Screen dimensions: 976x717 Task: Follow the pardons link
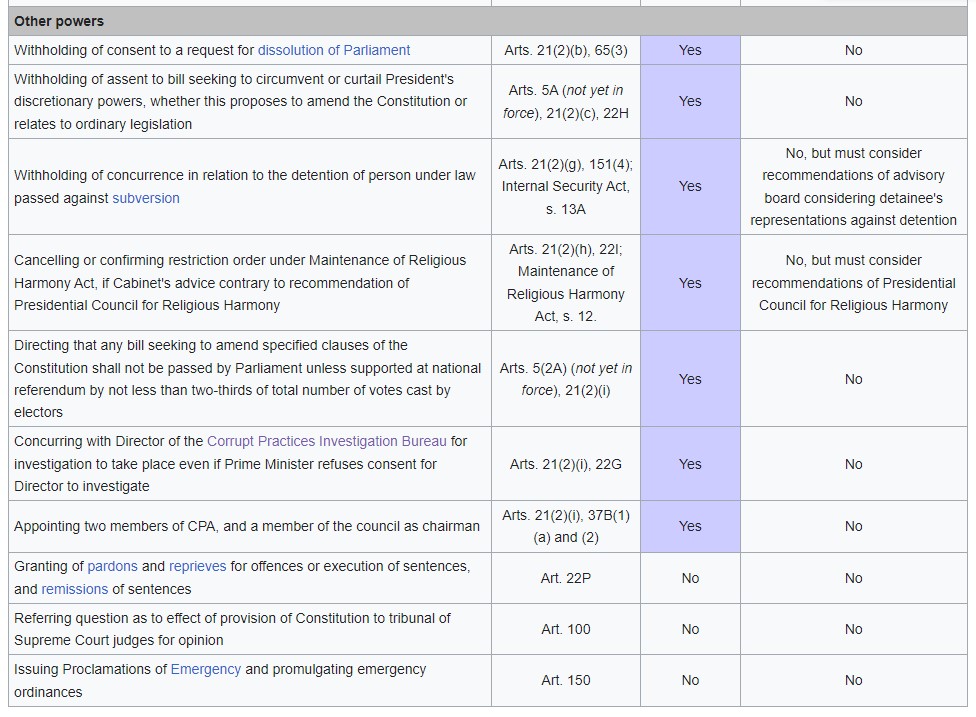(x=112, y=566)
